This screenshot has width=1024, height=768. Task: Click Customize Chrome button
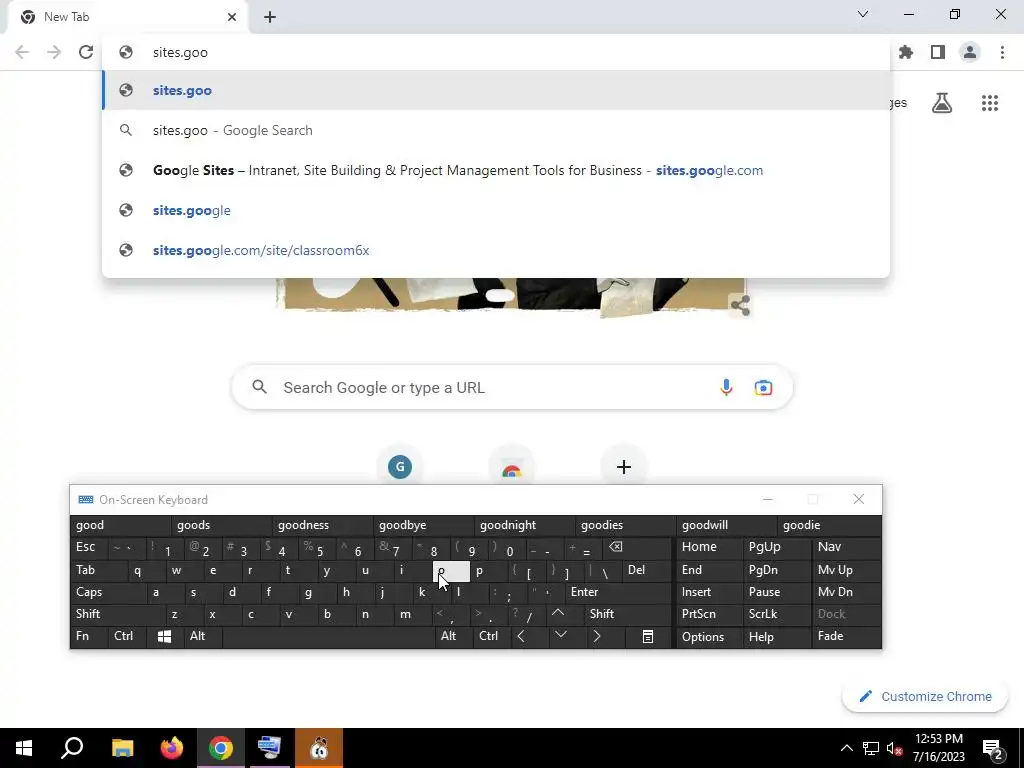tap(925, 696)
